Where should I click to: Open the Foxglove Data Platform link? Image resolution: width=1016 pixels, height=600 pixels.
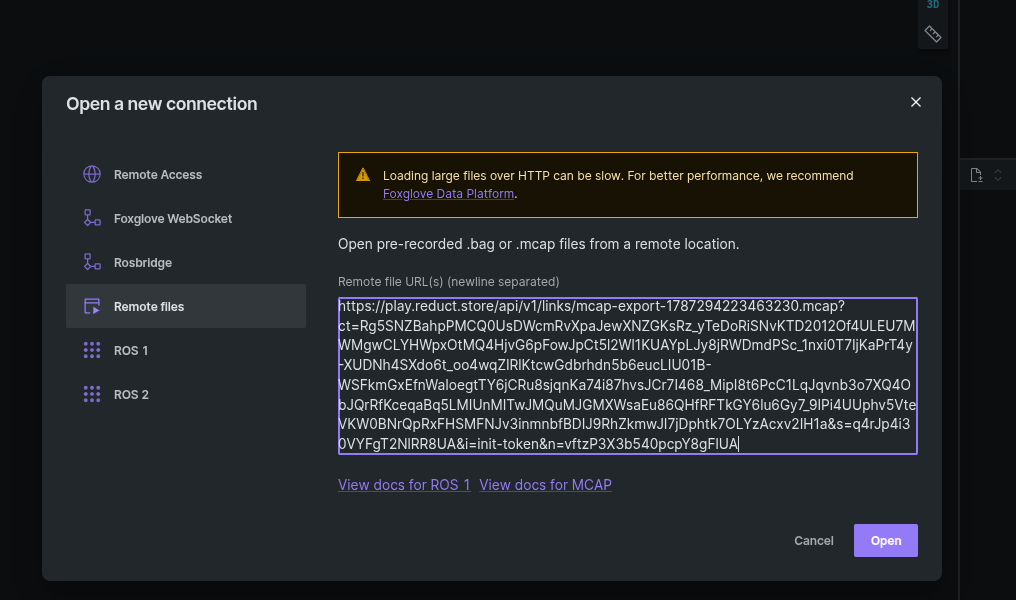tap(448, 194)
